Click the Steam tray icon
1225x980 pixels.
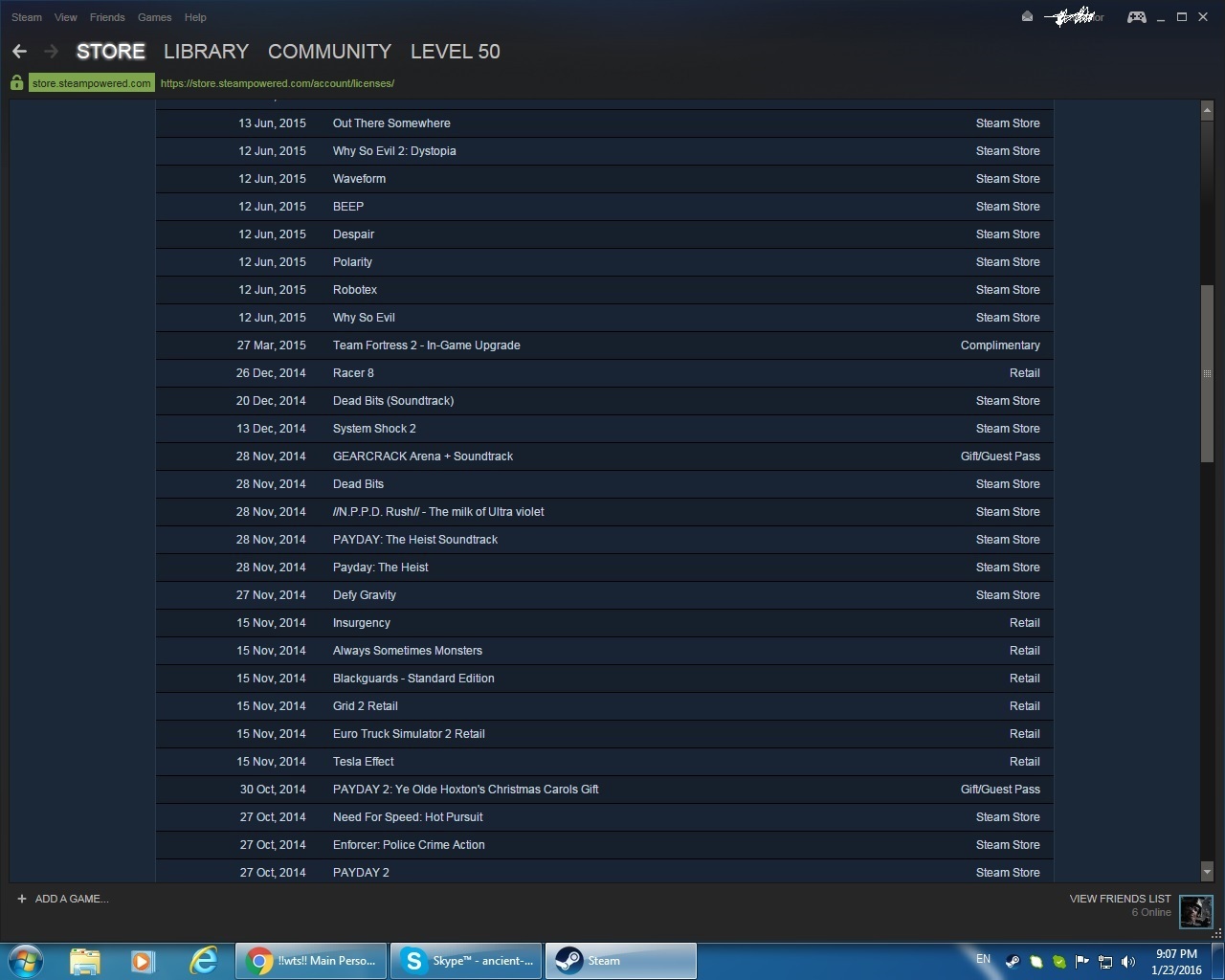coord(1013,962)
